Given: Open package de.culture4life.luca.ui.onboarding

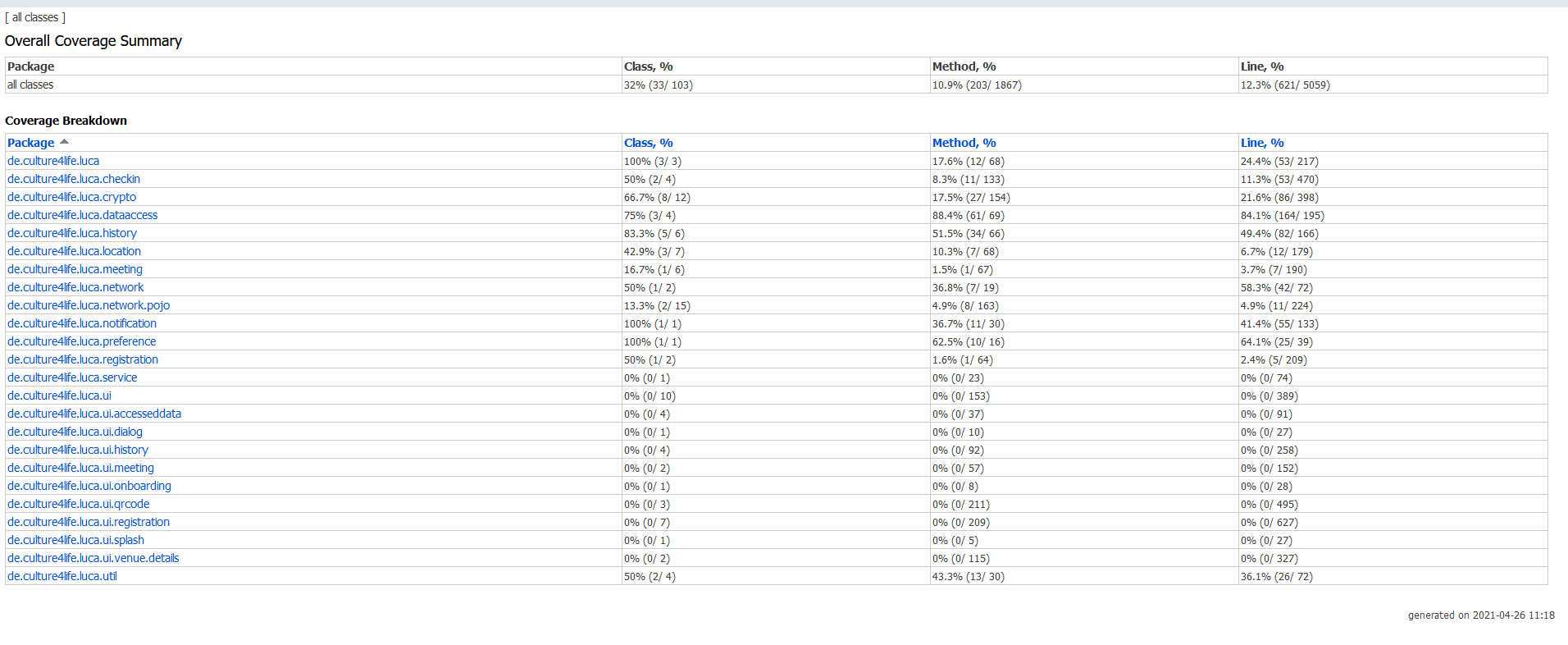Looking at the screenshot, I should coord(89,486).
